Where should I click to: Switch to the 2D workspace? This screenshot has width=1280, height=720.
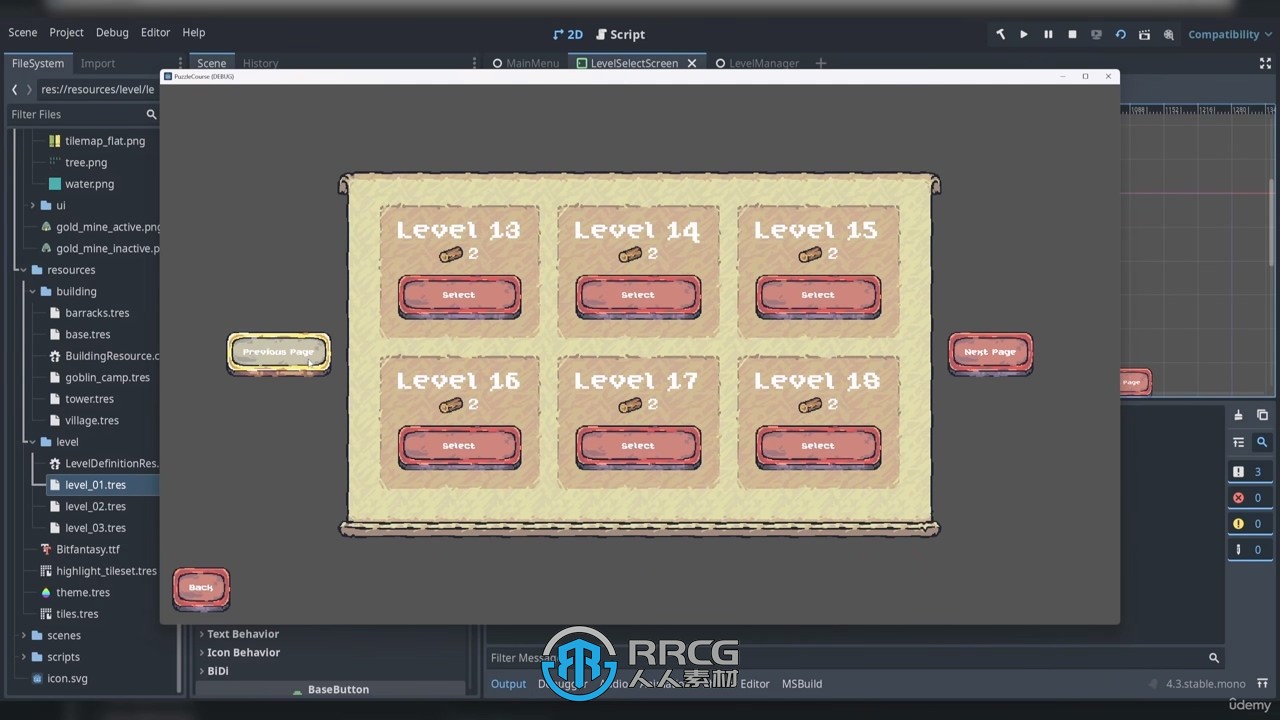568,34
